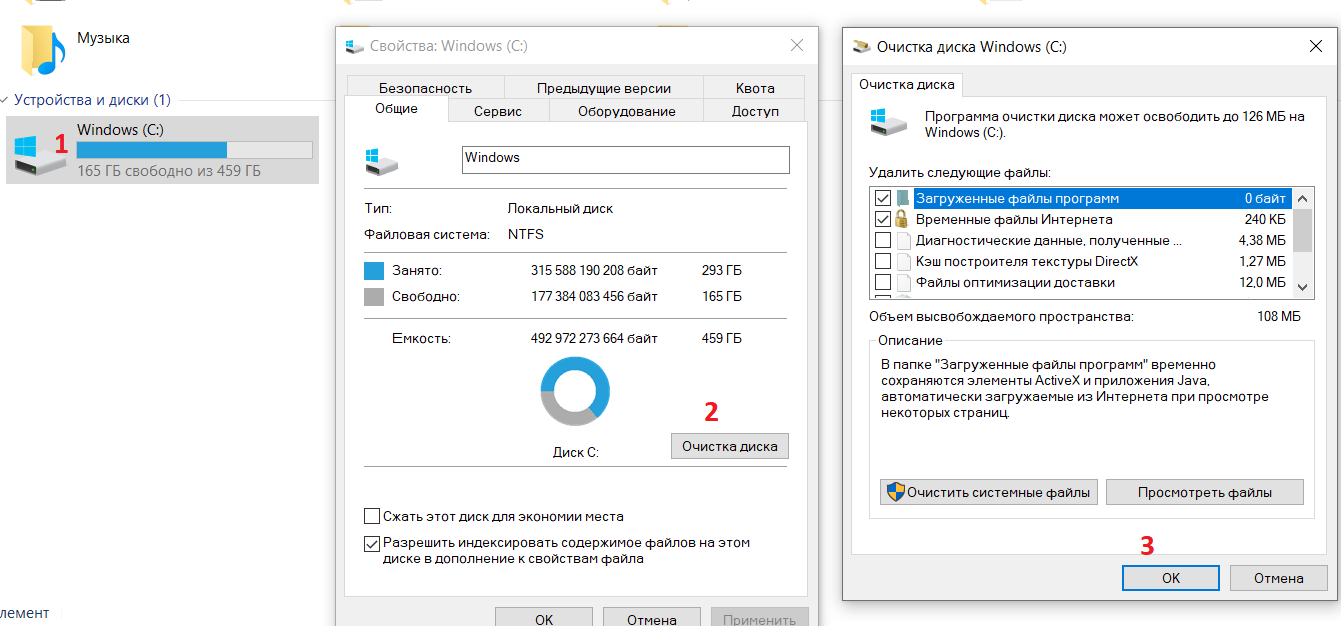Screen dimensions: 1341x626
Task: Click the "240 КБ" size value
Action: pyautogui.click(x=1265, y=219)
